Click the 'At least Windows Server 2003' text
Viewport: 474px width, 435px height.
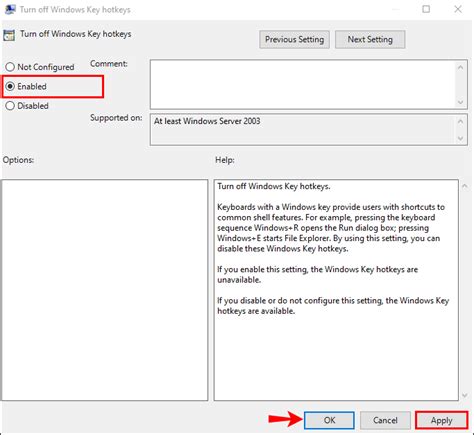(x=207, y=121)
